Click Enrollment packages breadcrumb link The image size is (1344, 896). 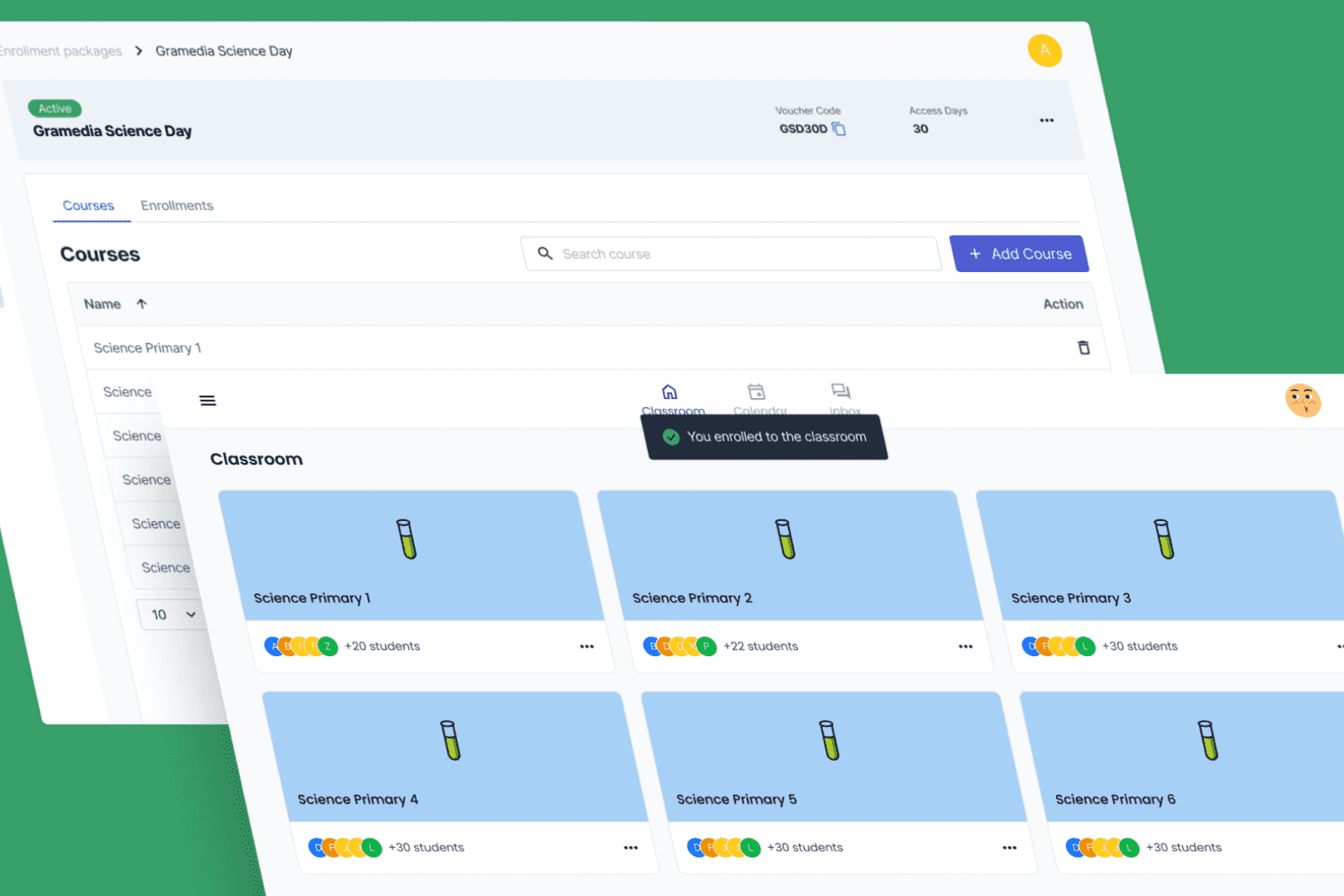(61, 51)
